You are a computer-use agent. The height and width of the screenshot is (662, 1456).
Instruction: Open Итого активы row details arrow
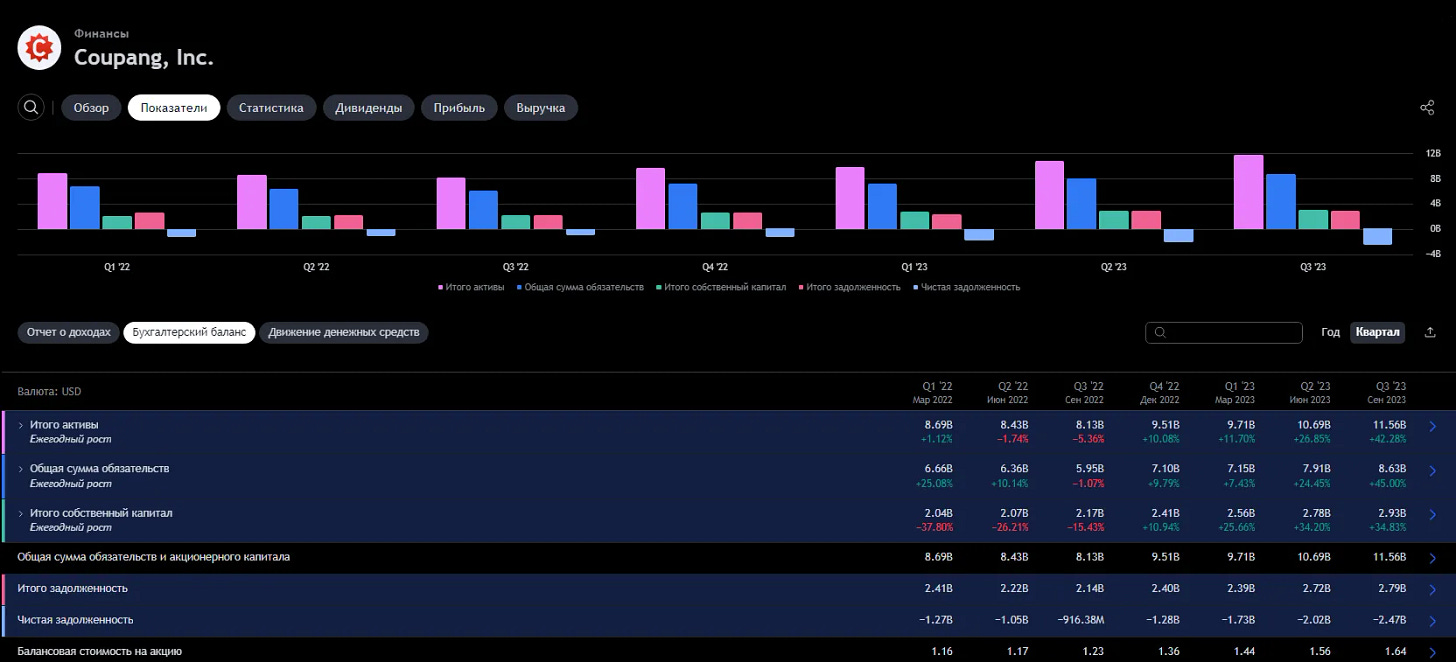coord(1433,427)
